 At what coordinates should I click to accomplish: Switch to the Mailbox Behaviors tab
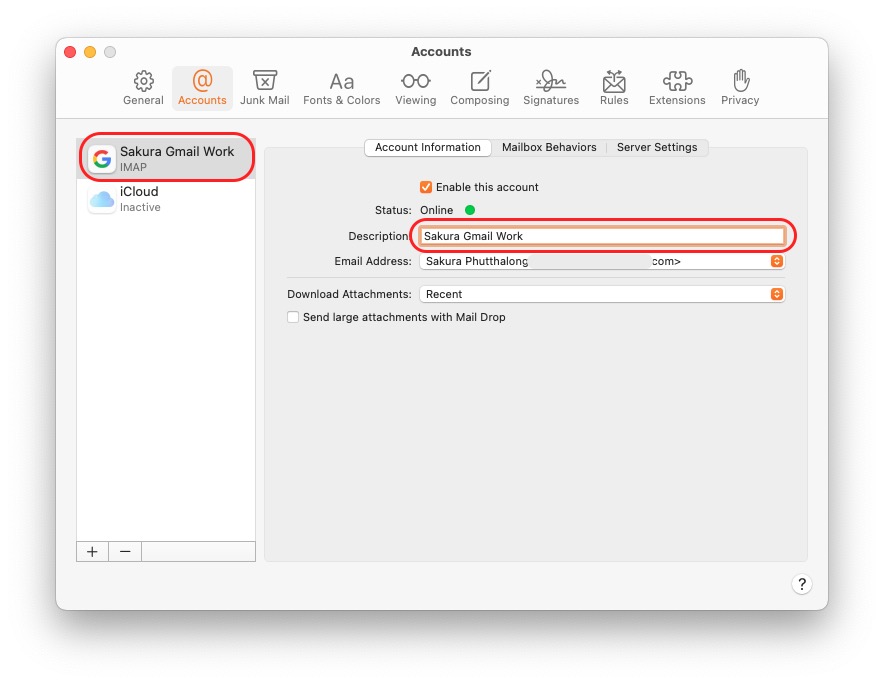(549, 147)
